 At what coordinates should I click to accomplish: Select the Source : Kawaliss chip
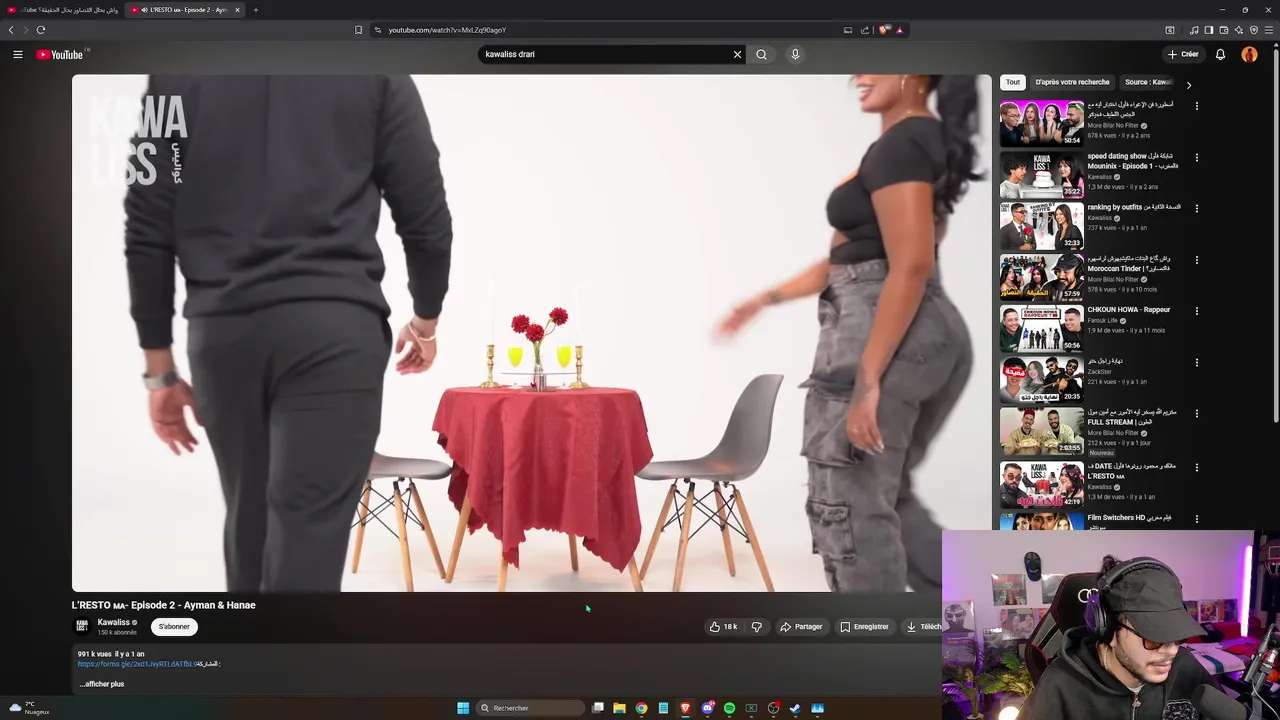coord(1148,82)
